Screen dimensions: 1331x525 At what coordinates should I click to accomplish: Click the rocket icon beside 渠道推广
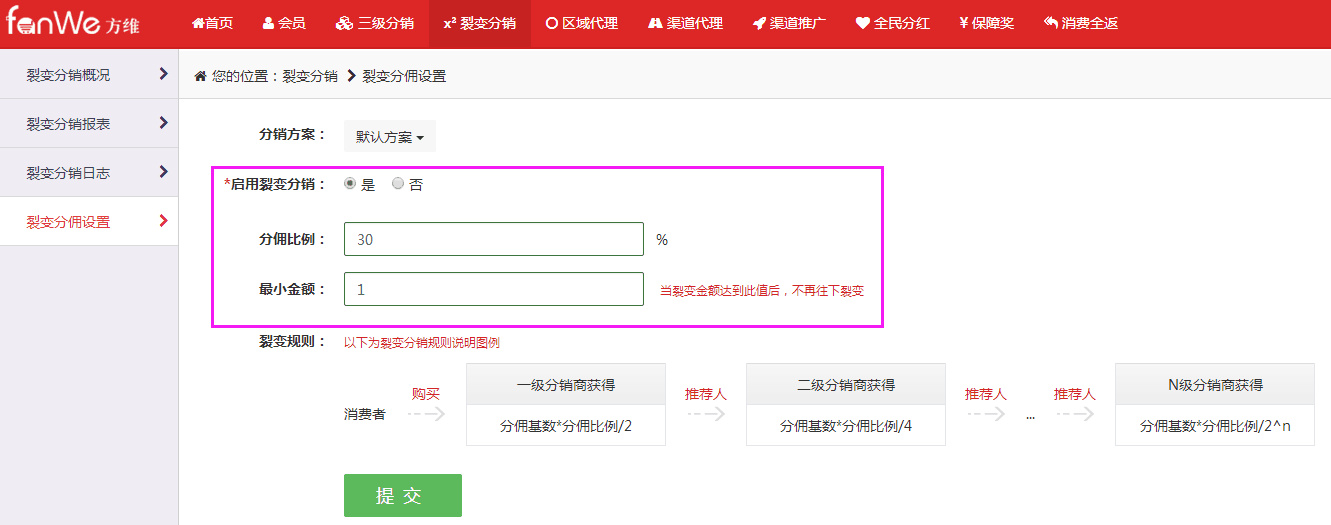point(760,23)
